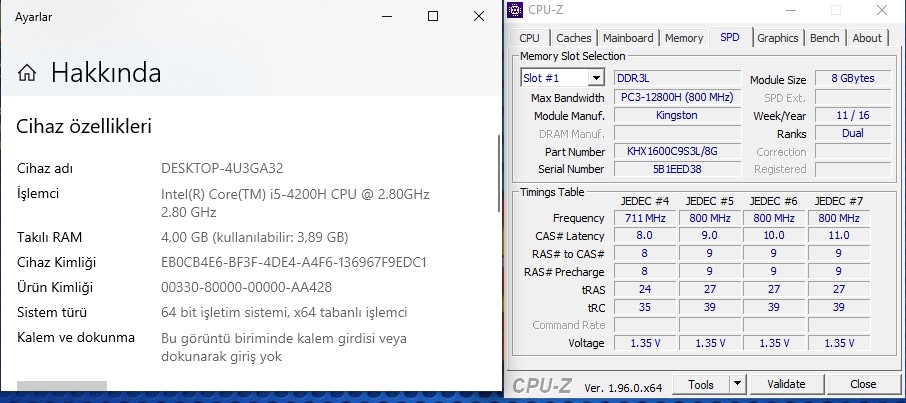The height and width of the screenshot is (403, 906).
Task: Switch to the CPU tab
Action: (x=529, y=38)
